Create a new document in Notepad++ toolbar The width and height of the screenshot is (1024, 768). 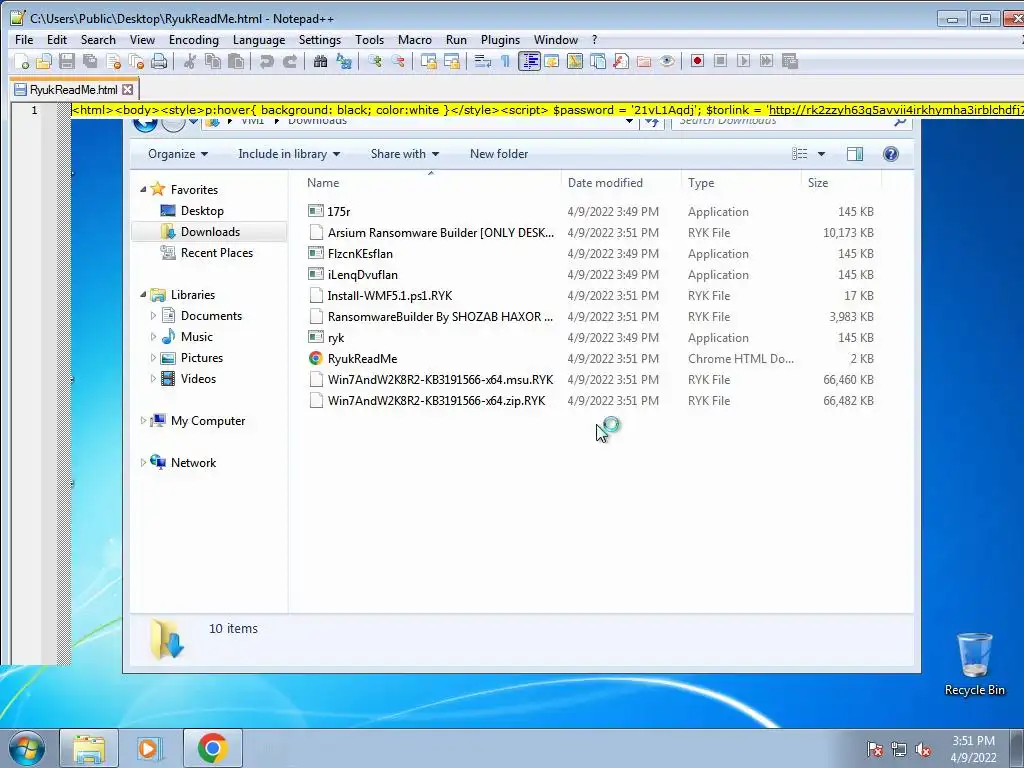[x=22, y=61]
